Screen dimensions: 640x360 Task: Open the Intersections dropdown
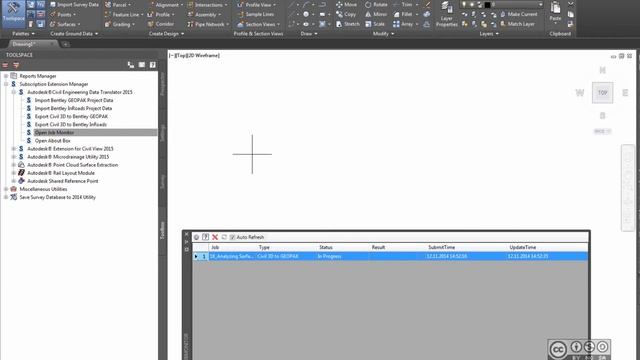208,4
